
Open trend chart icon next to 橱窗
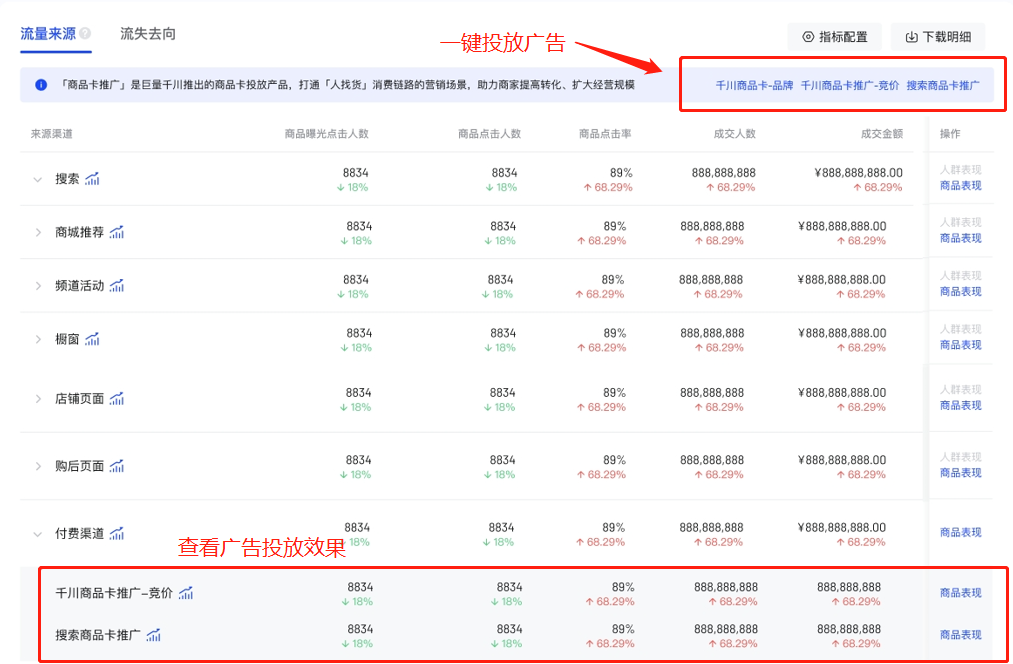tap(92, 339)
